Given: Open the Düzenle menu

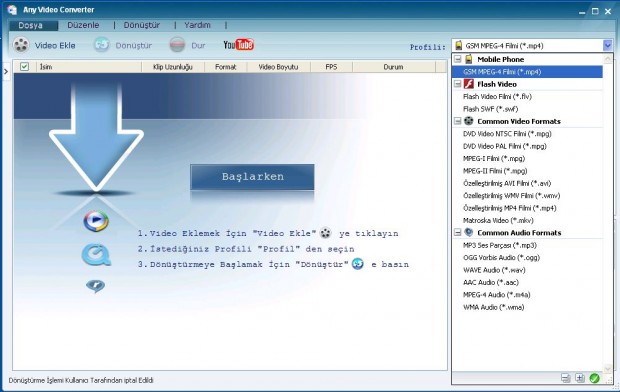Looking at the screenshot, I should (x=83, y=25).
